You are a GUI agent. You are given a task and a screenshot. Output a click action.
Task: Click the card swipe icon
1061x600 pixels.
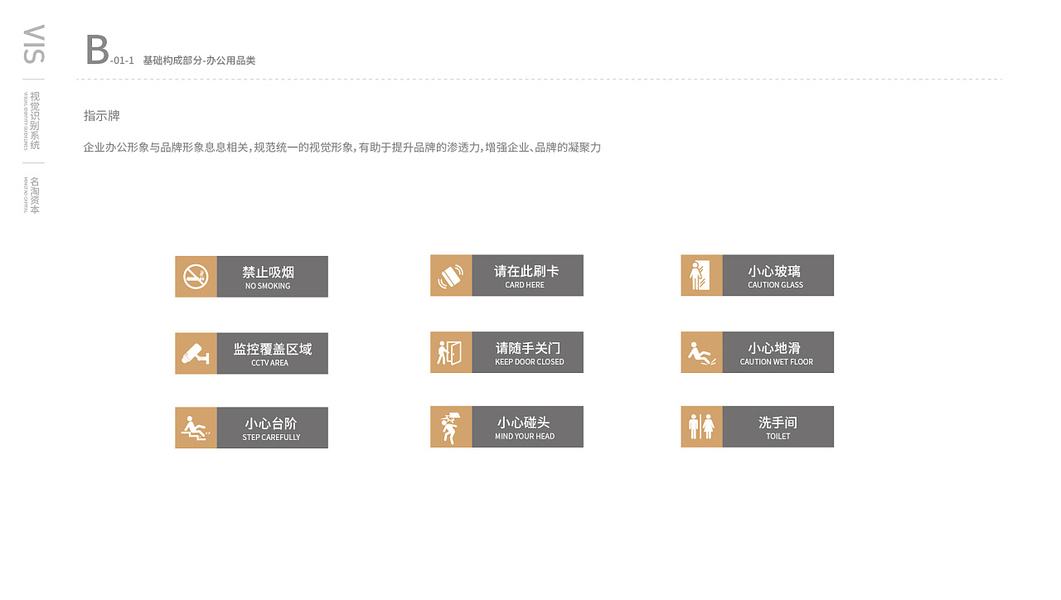tap(451, 275)
